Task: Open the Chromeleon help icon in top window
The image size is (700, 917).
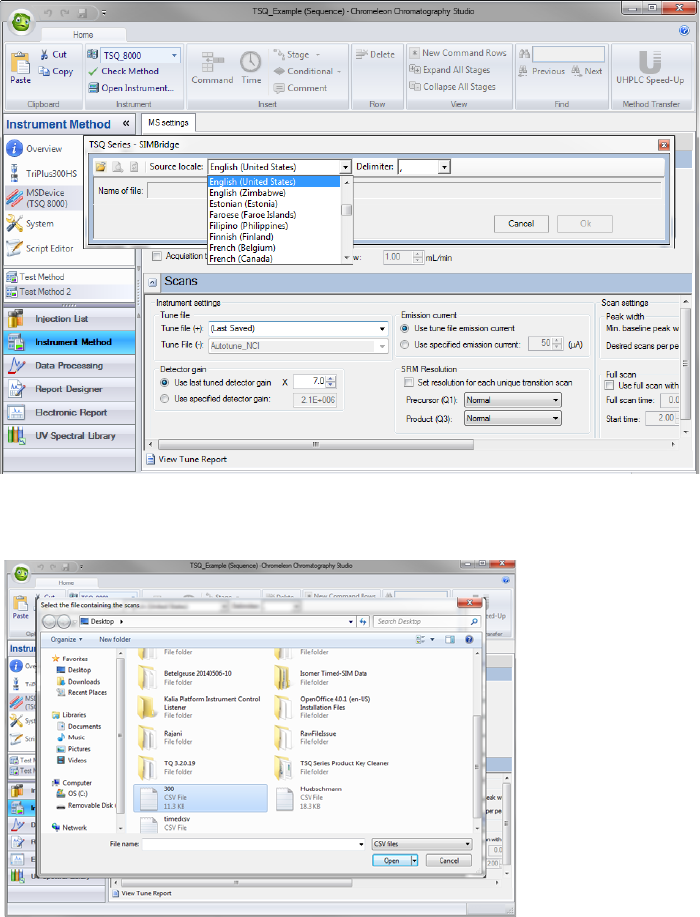Action: coord(684,30)
